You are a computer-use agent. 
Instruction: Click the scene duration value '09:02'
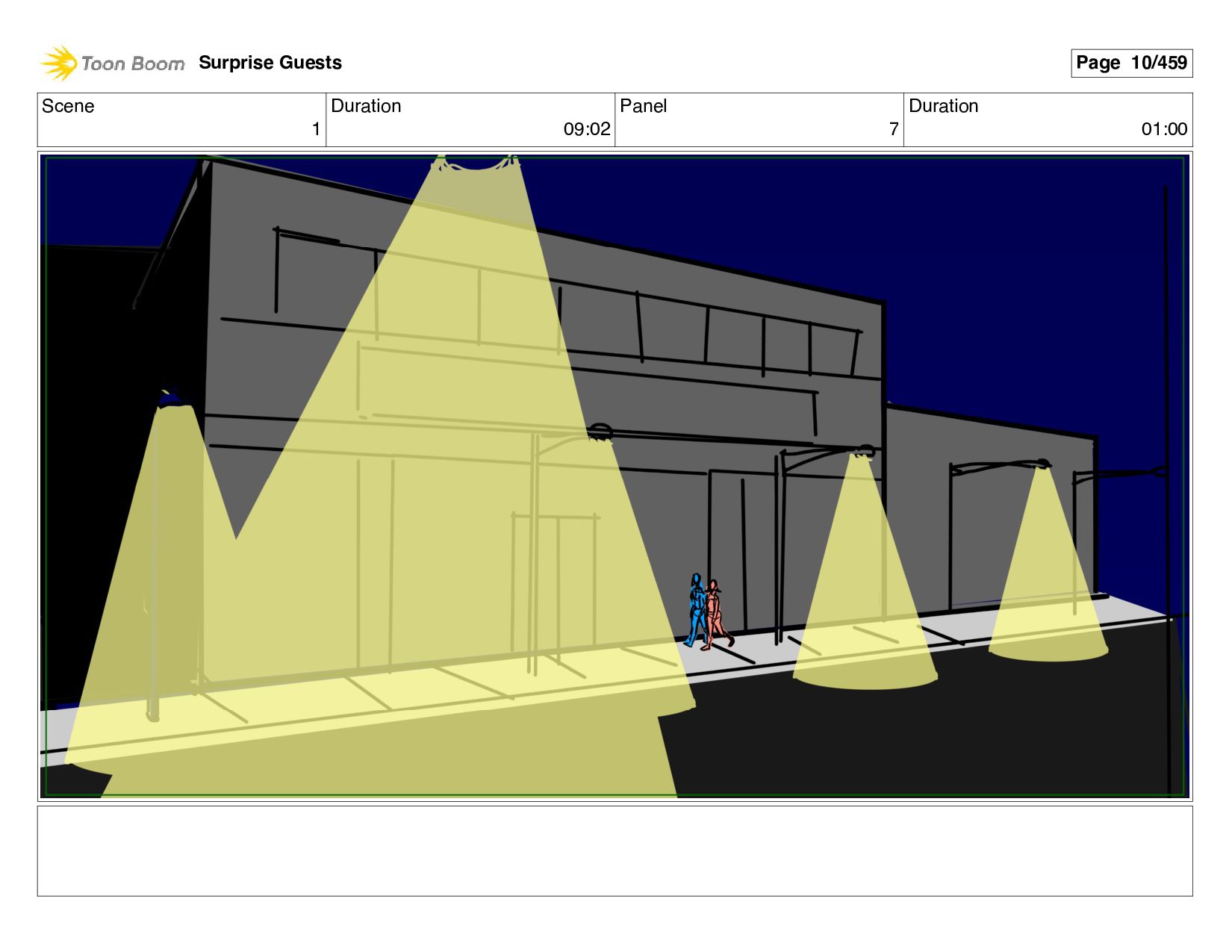[587, 129]
